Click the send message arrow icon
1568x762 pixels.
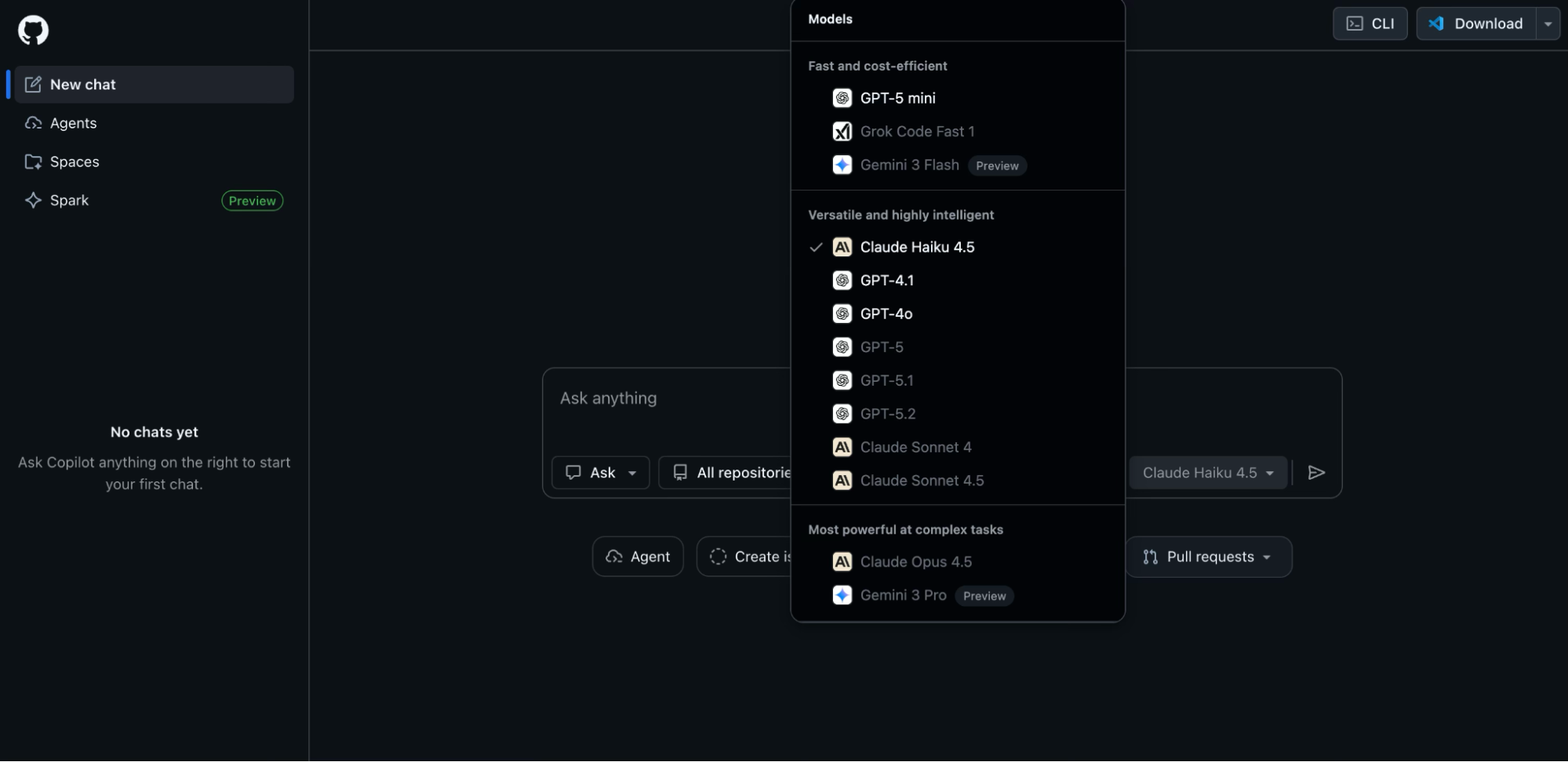tap(1317, 472)
